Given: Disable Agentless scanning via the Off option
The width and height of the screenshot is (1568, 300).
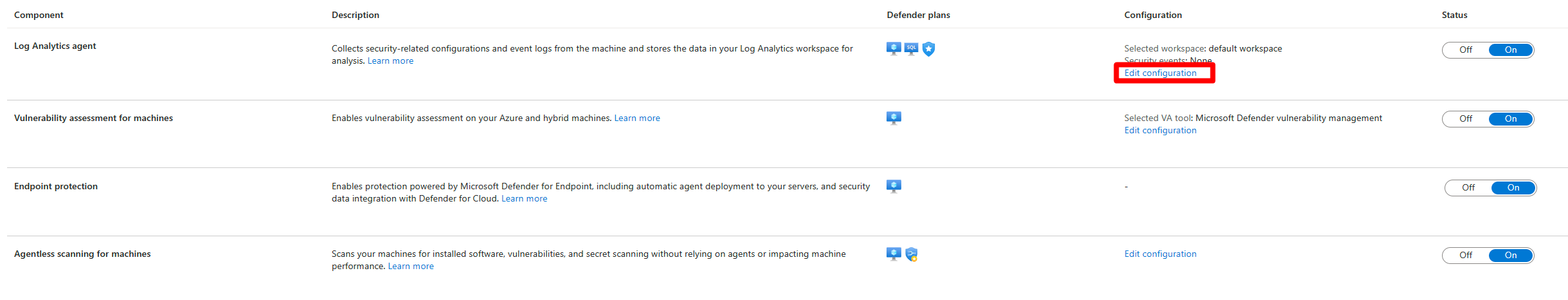Looking at the screenshot, I should pyautogui.click(x=1465, y=256).
